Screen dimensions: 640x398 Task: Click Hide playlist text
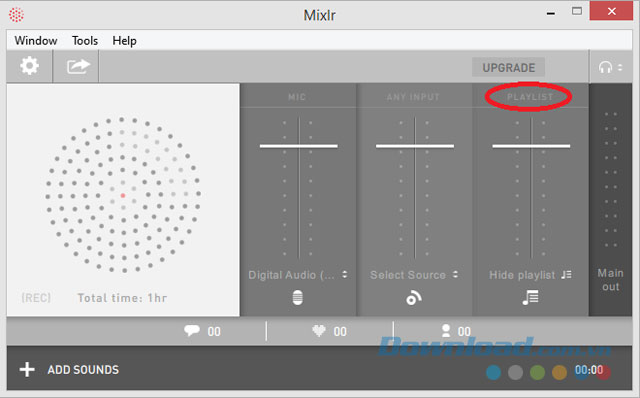[x=522, y=275]
